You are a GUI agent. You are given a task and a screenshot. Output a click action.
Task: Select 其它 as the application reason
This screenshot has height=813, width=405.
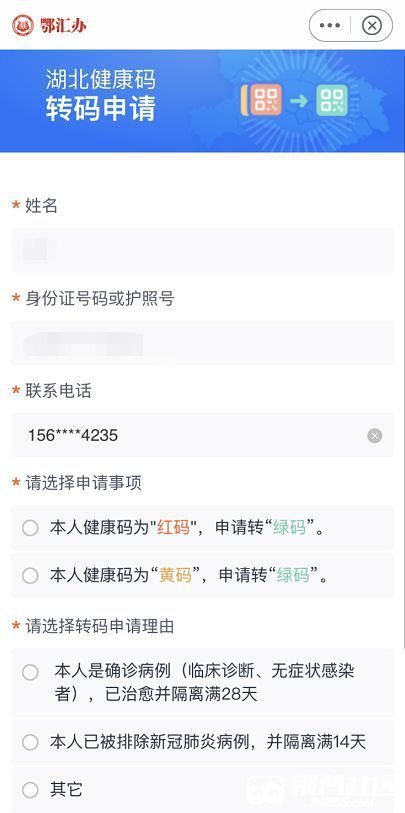point(202,790)
